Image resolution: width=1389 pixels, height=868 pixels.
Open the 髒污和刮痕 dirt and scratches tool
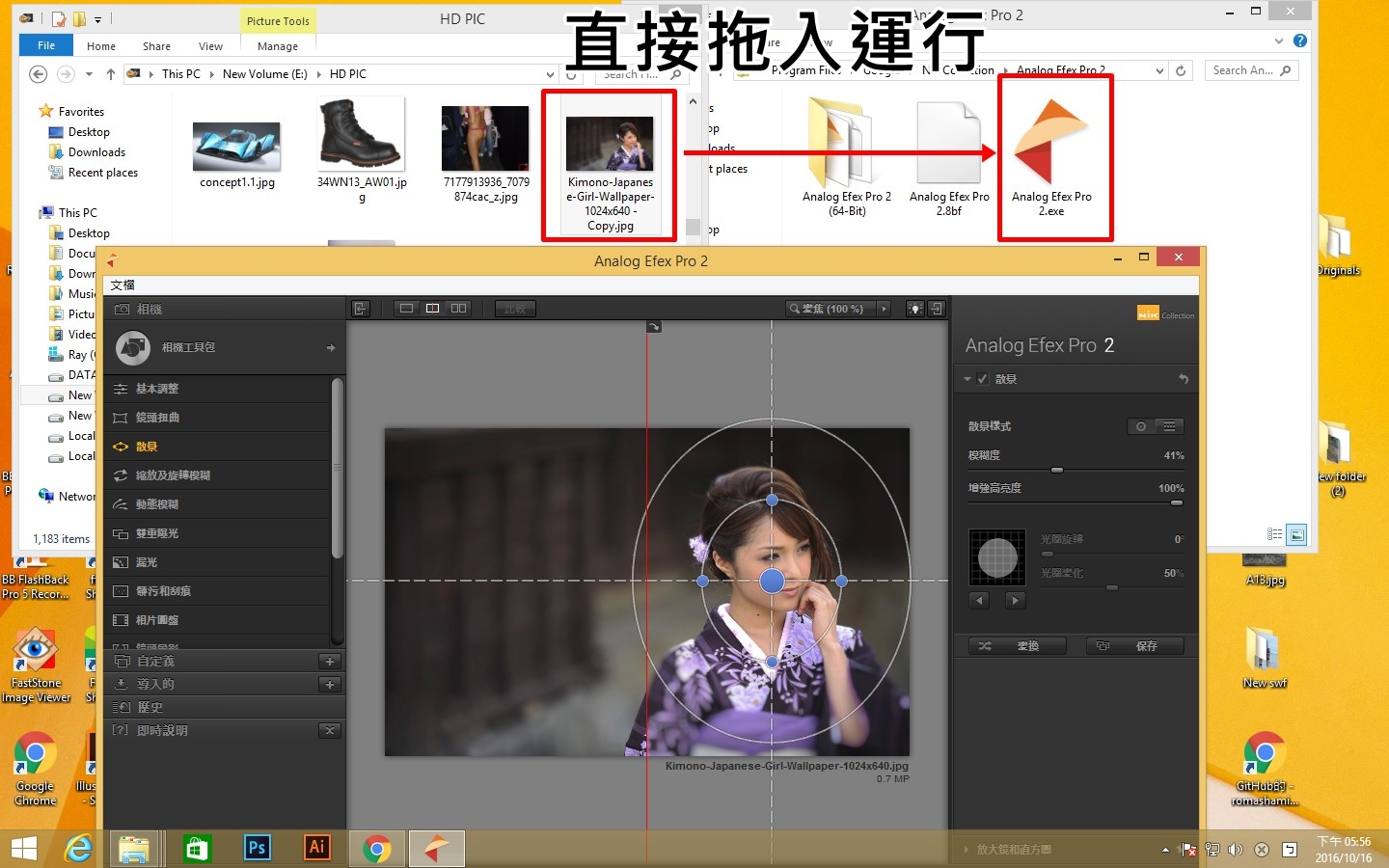(x=217, y=591)
